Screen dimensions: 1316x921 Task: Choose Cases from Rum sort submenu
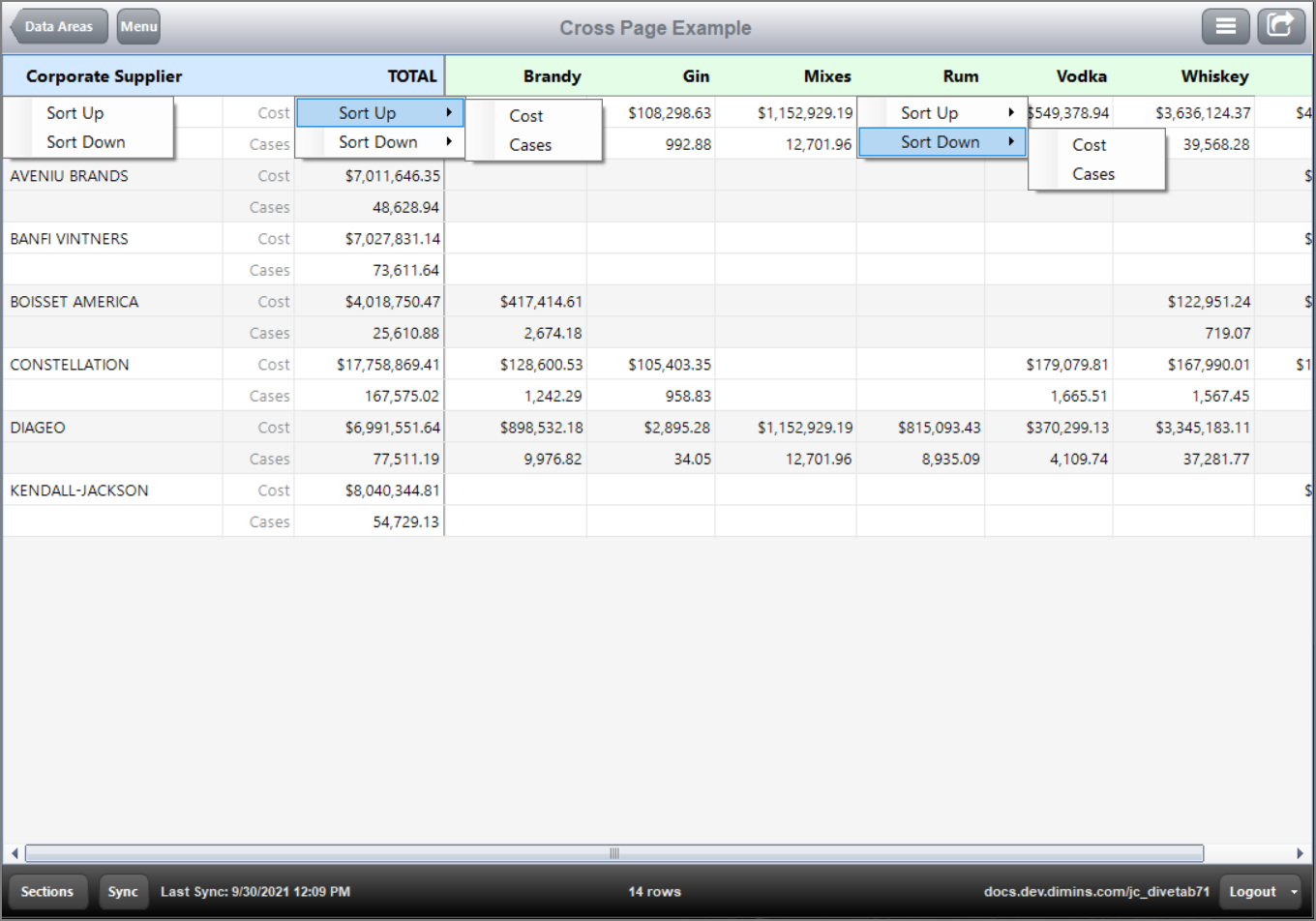pos(1093,174)
